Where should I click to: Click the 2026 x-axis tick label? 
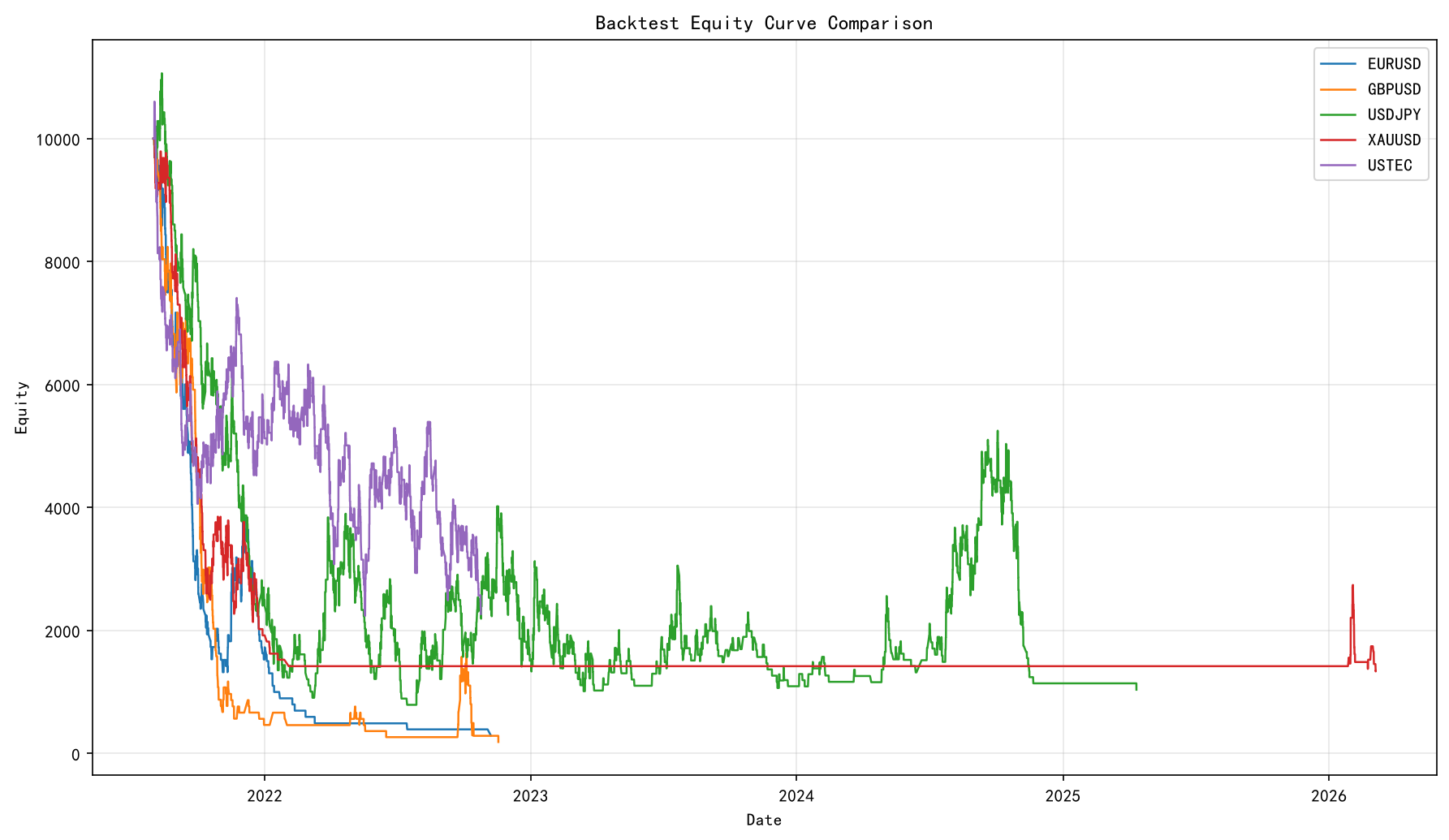(1329, 796)
